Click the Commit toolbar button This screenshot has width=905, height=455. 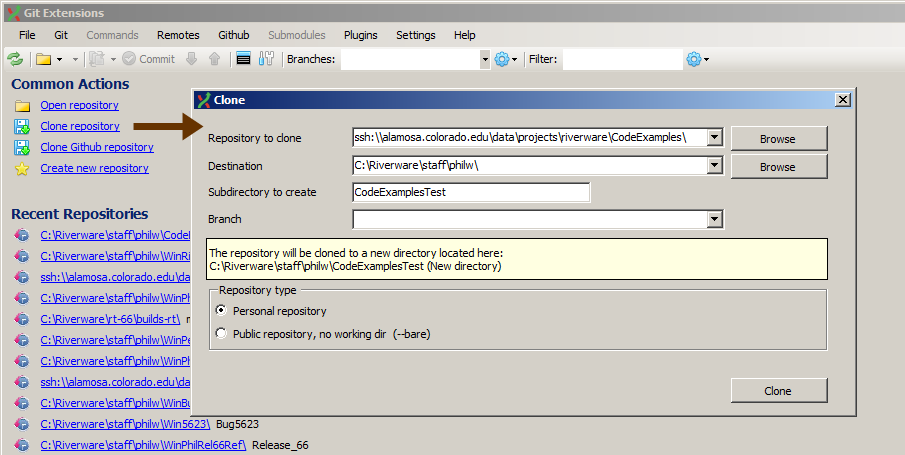(x=149, y=59)
